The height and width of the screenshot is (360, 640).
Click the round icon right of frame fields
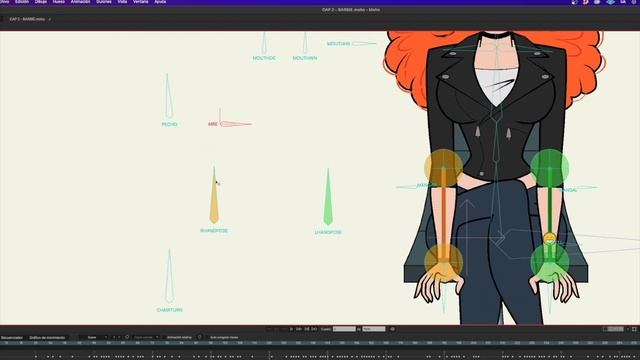point(393,329)
